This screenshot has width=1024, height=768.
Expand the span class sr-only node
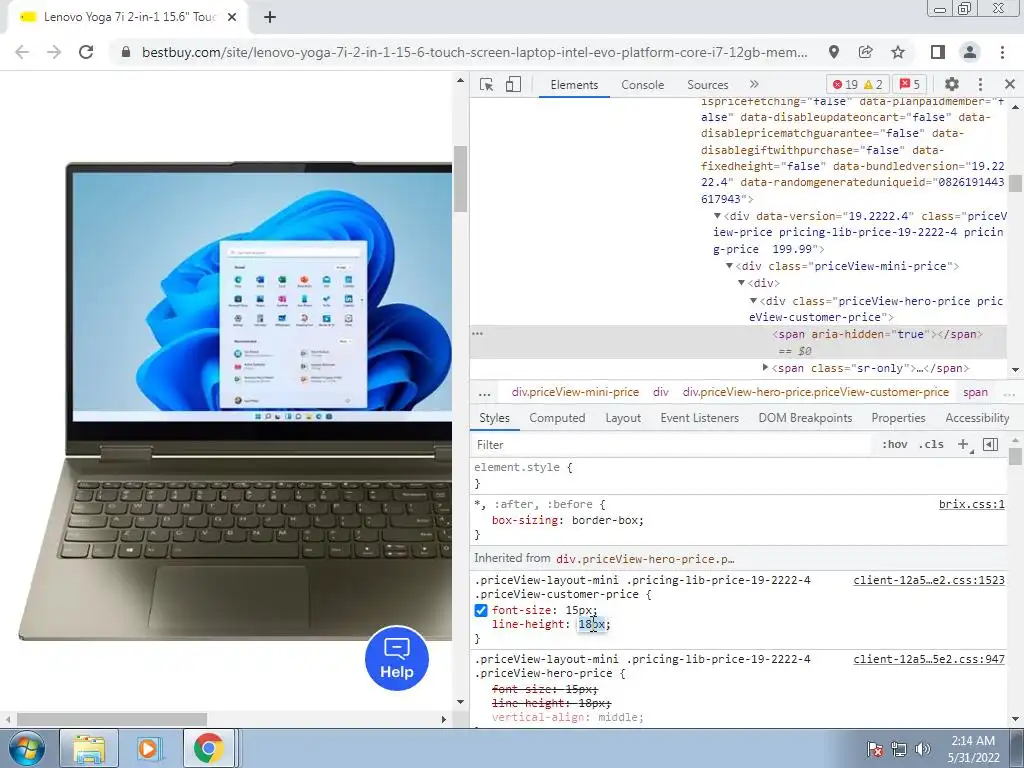[x=765, y=368]
